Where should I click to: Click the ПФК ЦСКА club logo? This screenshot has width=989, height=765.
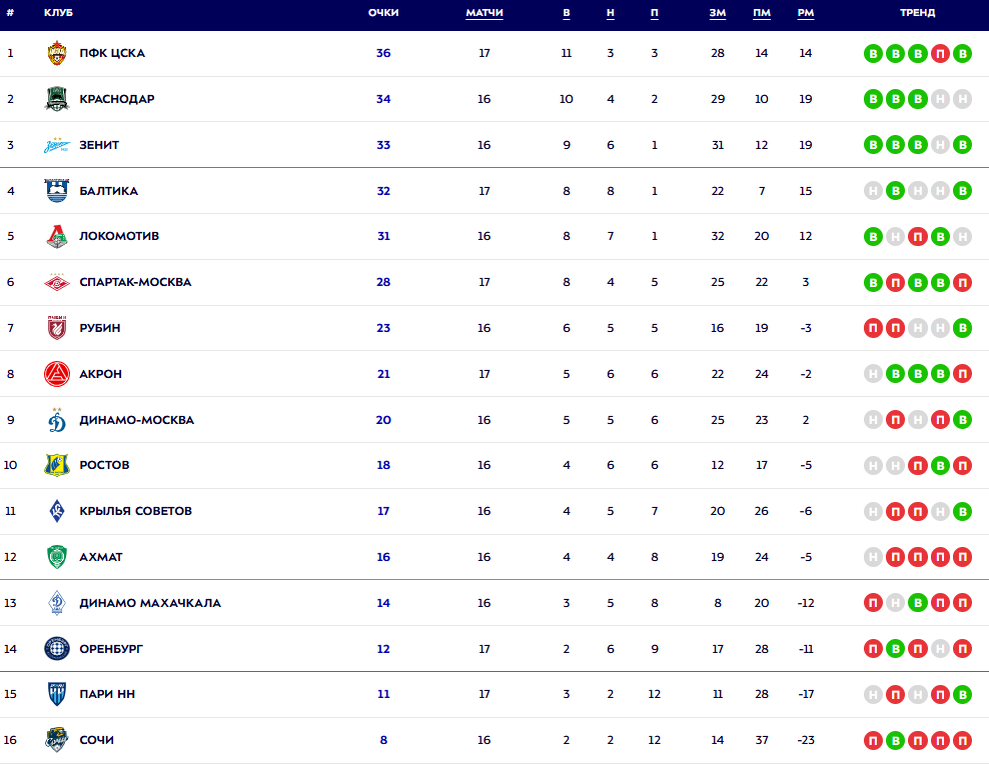click(57, 53)
